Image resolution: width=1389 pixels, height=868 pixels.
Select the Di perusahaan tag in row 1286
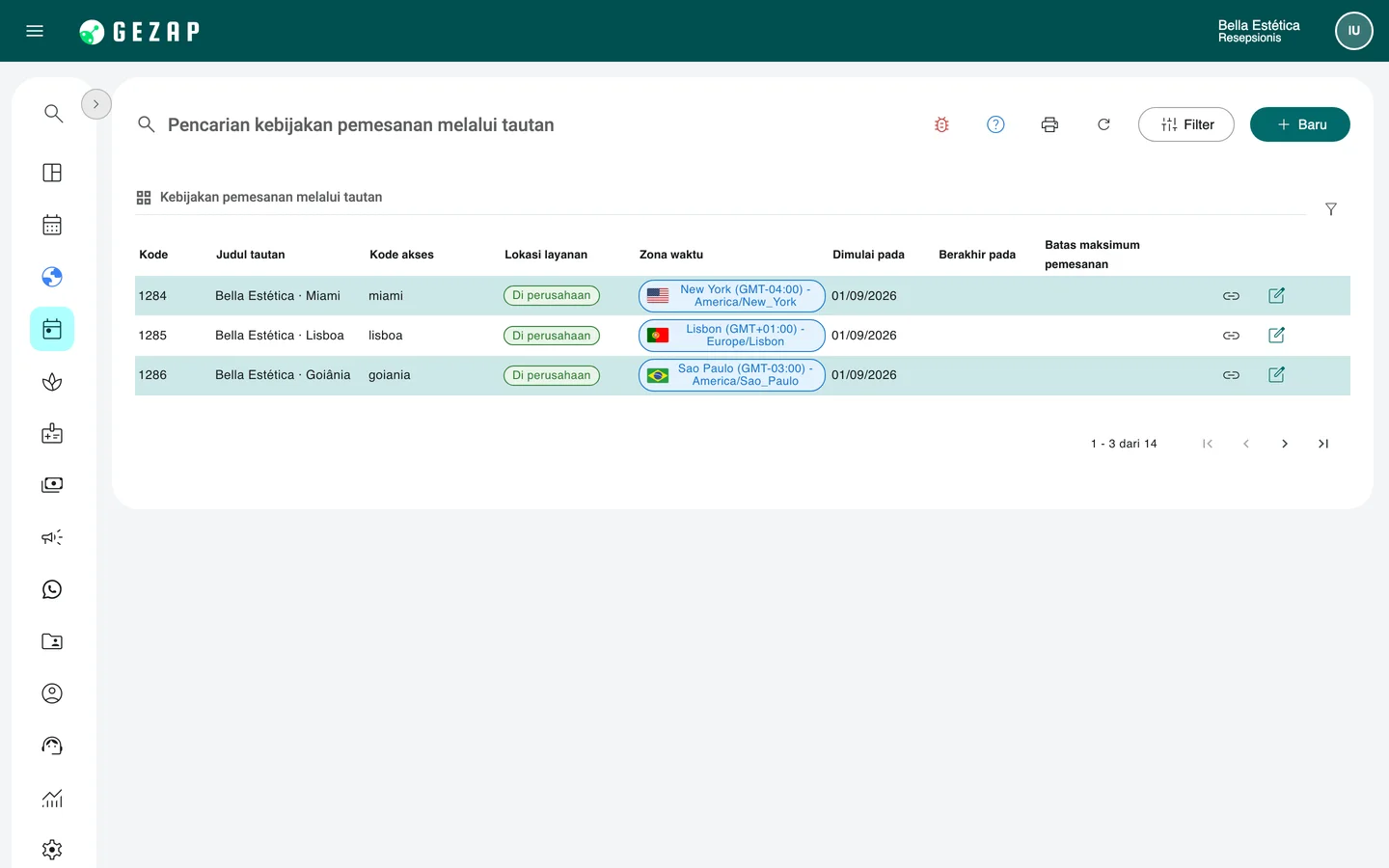click(552, 375)
